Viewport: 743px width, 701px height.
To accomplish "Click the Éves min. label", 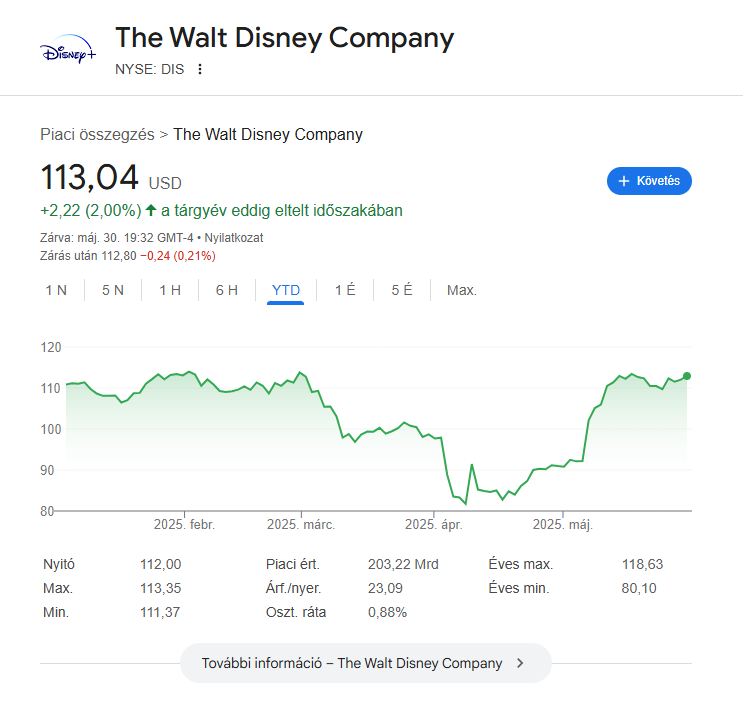I will (519, 588).
